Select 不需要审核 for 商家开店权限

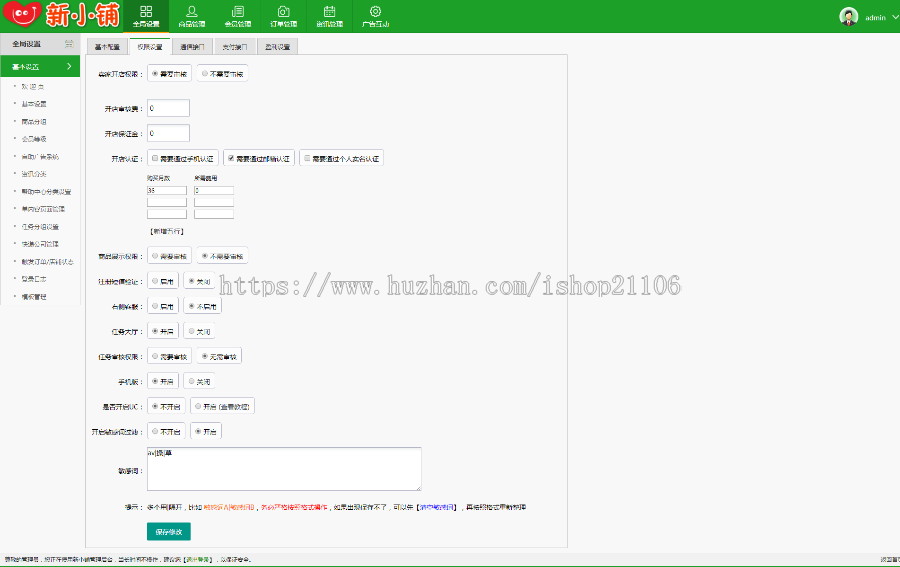point(205,73)
